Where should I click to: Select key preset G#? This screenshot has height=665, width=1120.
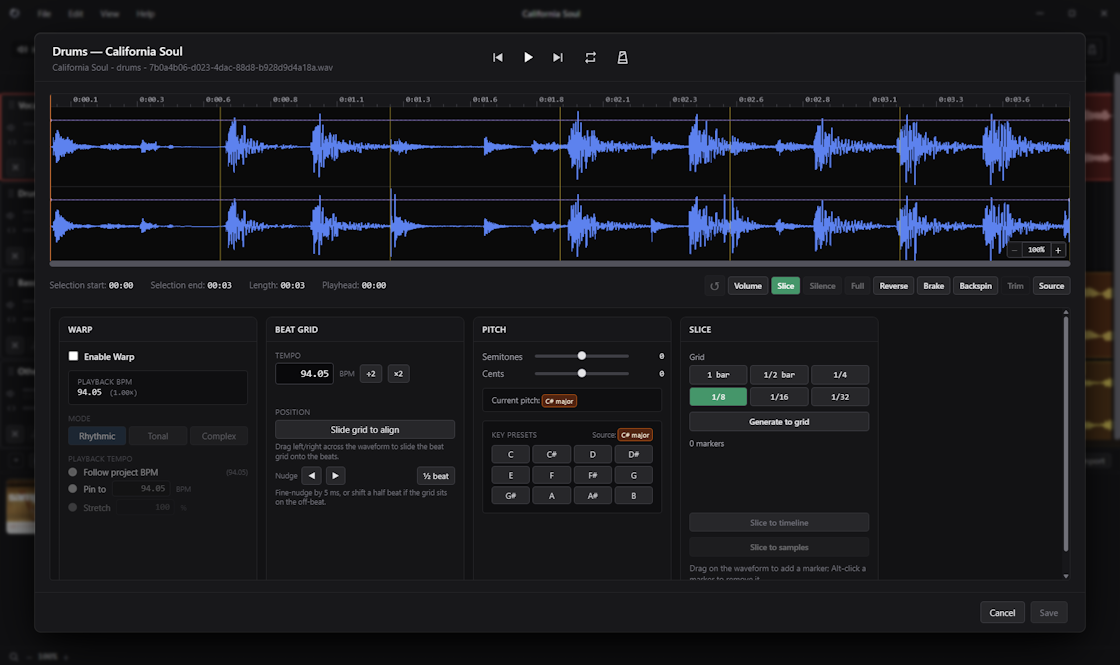click(x=511, y=496)
